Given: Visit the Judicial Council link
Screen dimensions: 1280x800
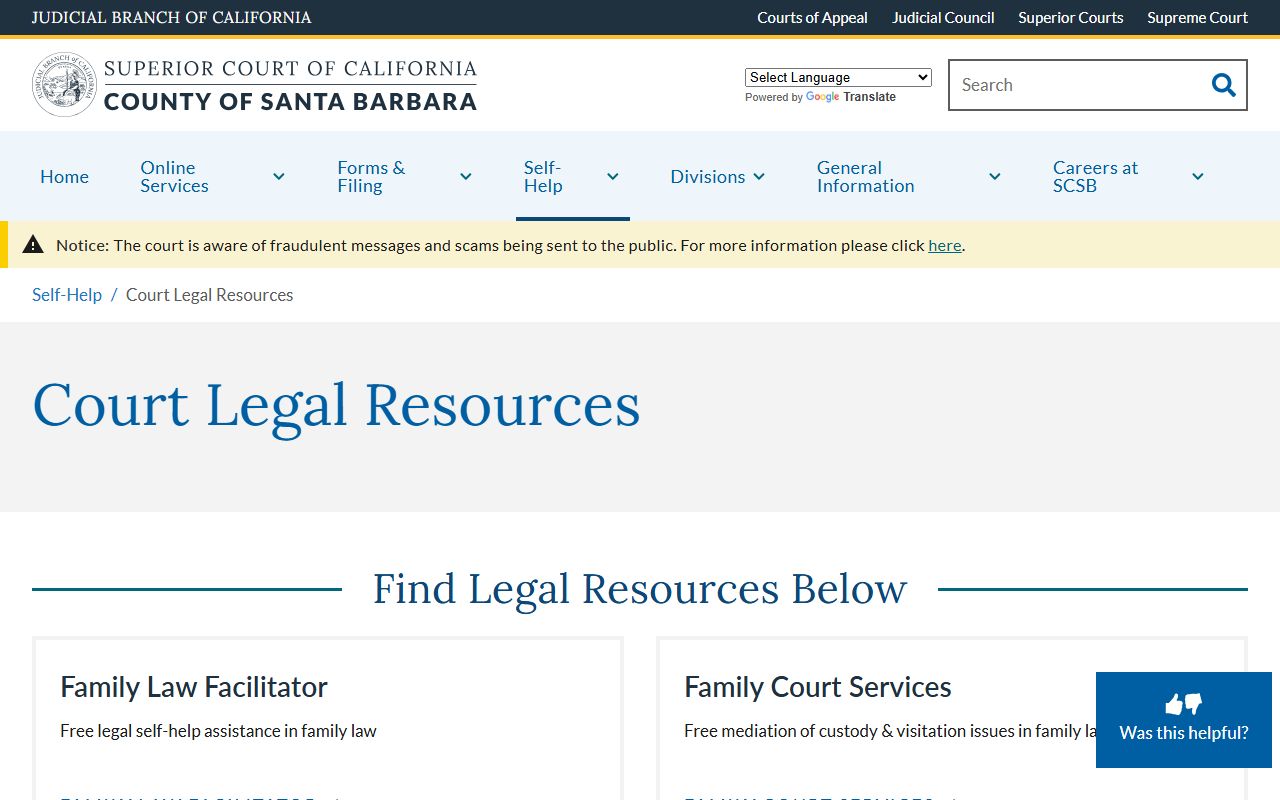Looking at the screenshot, I should click(x=943, y=18).
